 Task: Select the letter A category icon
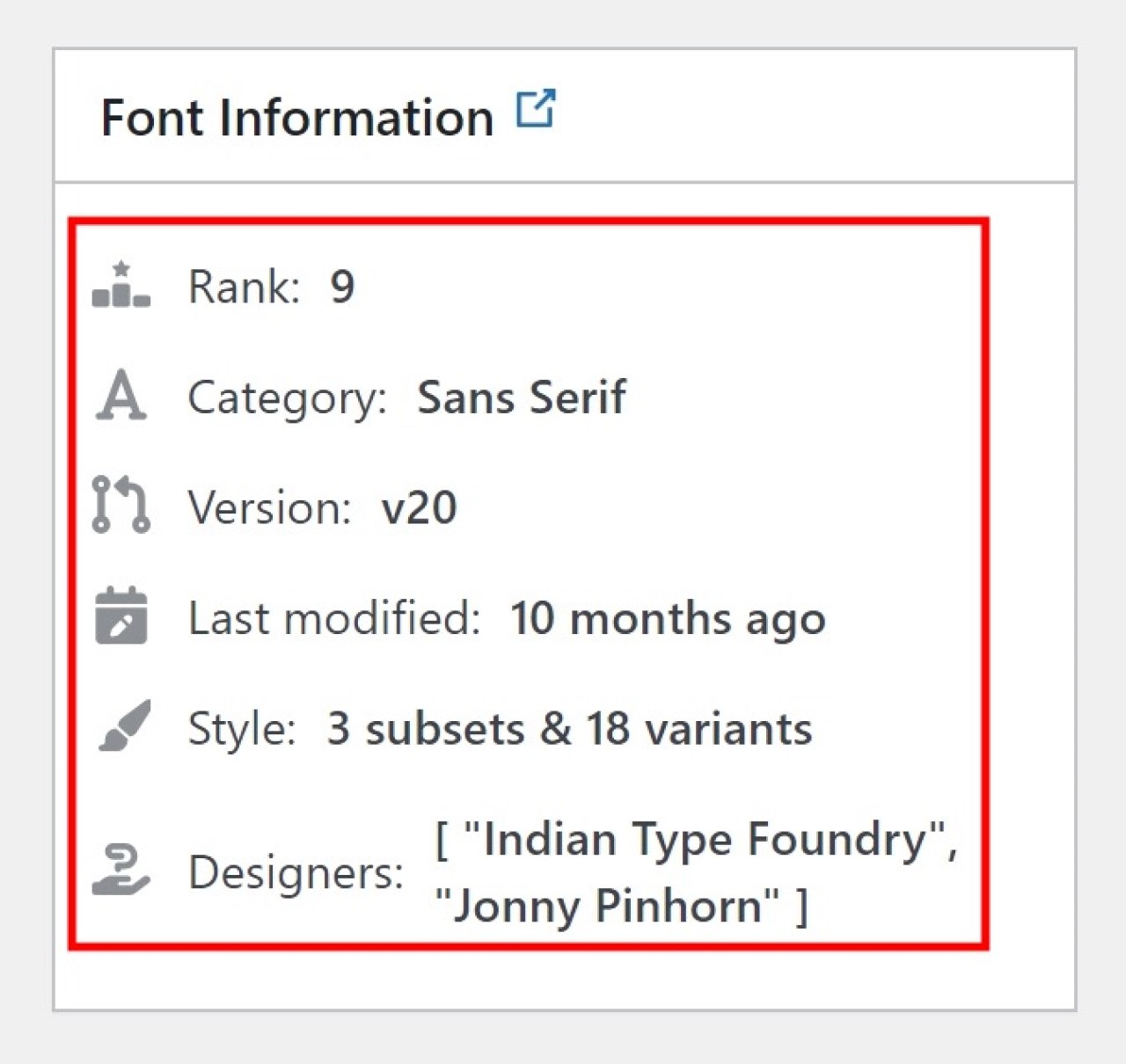(x=121, y=397)
